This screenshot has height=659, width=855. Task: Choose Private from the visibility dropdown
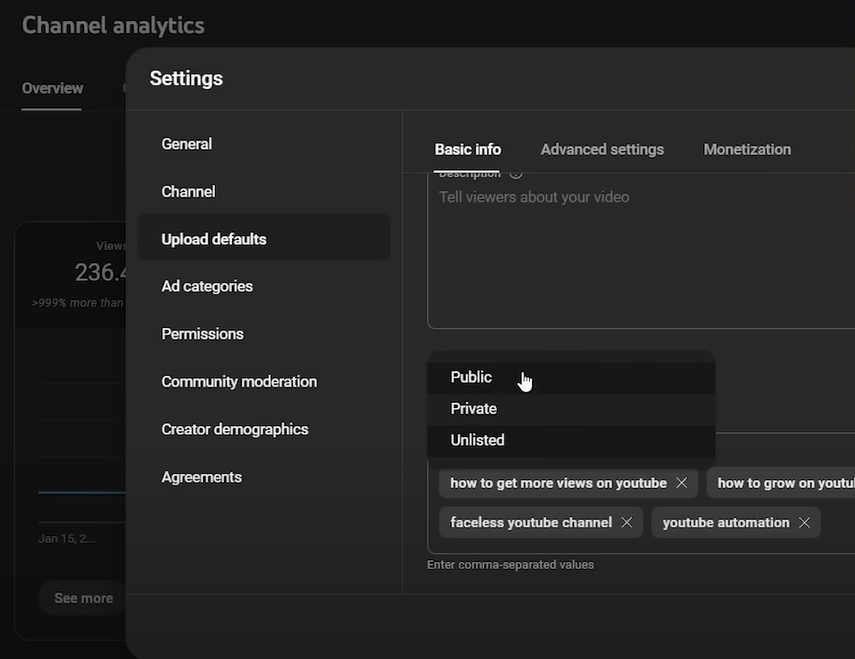pyautogui.click(x=473, y=409)
